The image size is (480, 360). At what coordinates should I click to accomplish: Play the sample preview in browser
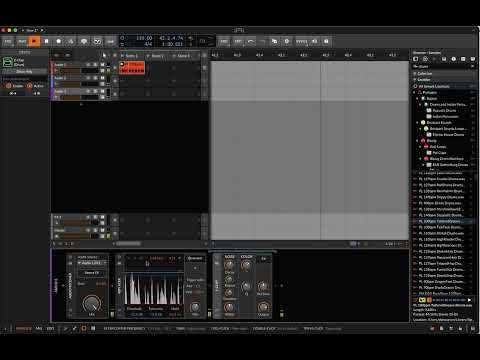pos(470,300)
